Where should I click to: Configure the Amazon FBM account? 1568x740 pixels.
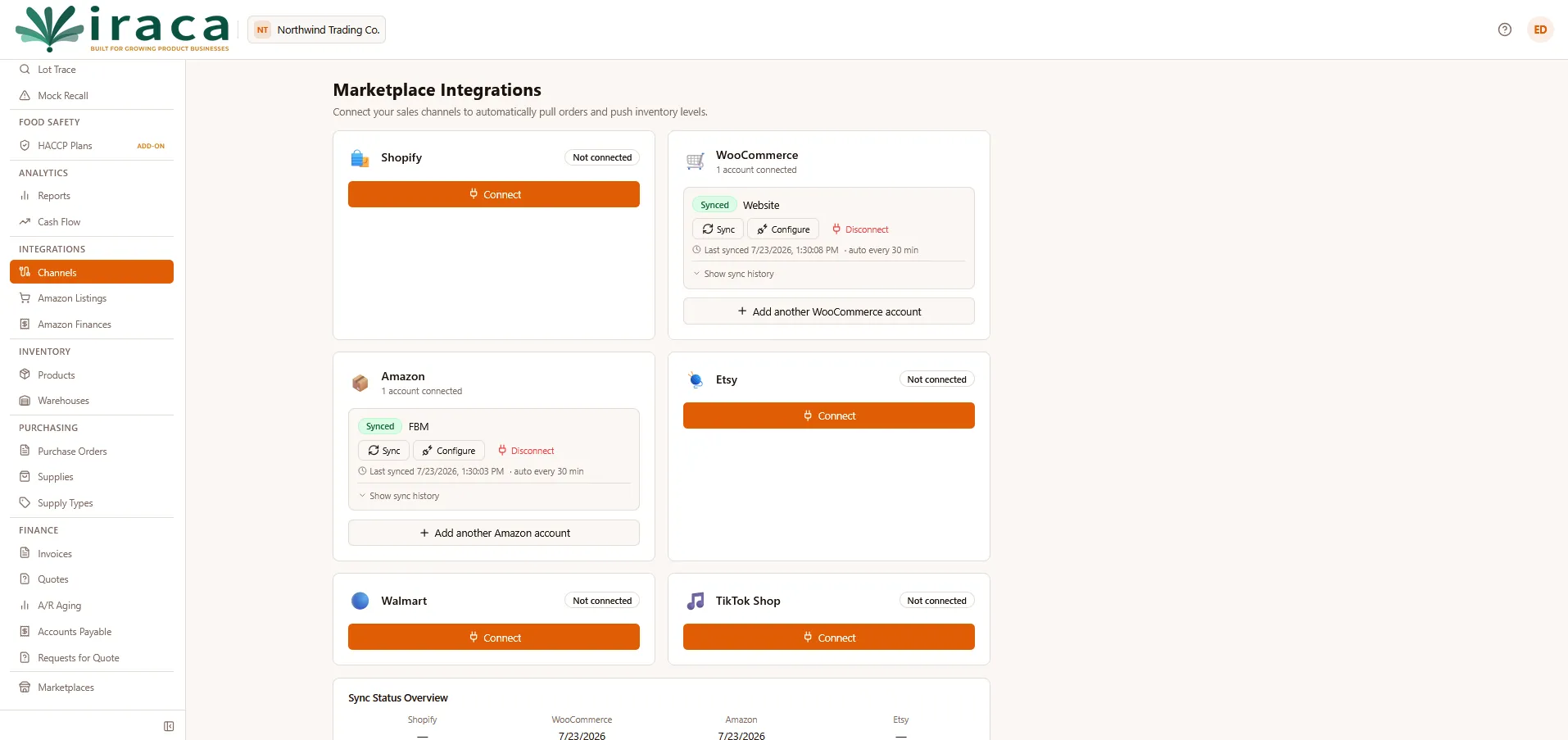449,451
